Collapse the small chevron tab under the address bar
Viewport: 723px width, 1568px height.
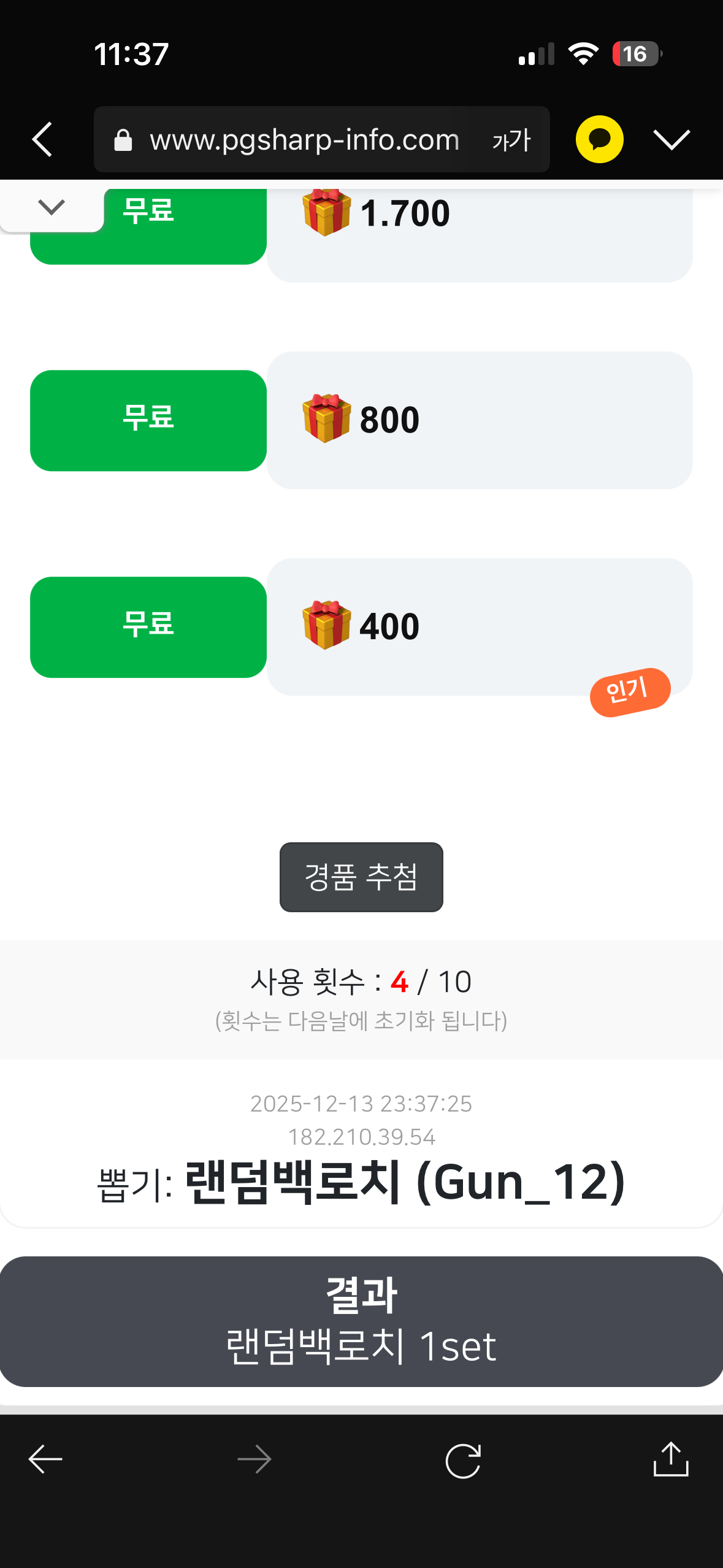pyautogui.click(x=52, y=208)
